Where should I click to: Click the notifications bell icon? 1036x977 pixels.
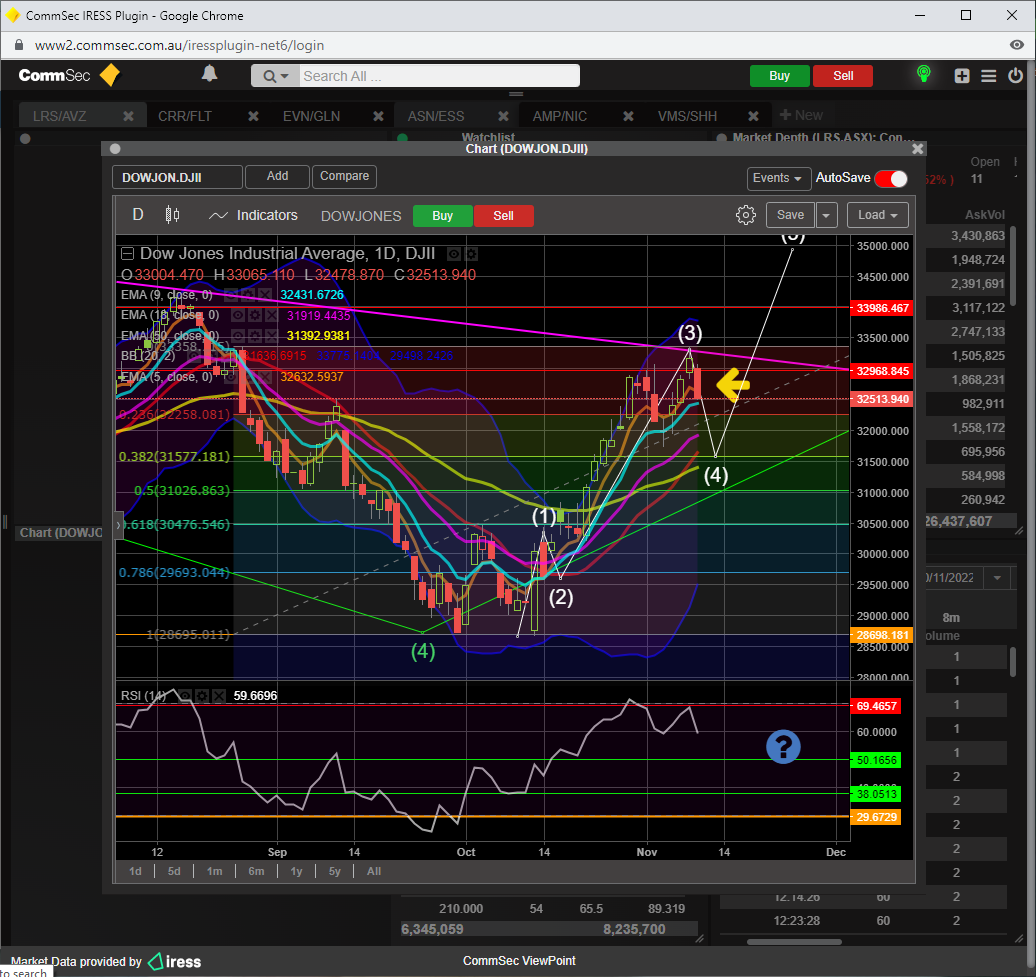tap(210, 74)
